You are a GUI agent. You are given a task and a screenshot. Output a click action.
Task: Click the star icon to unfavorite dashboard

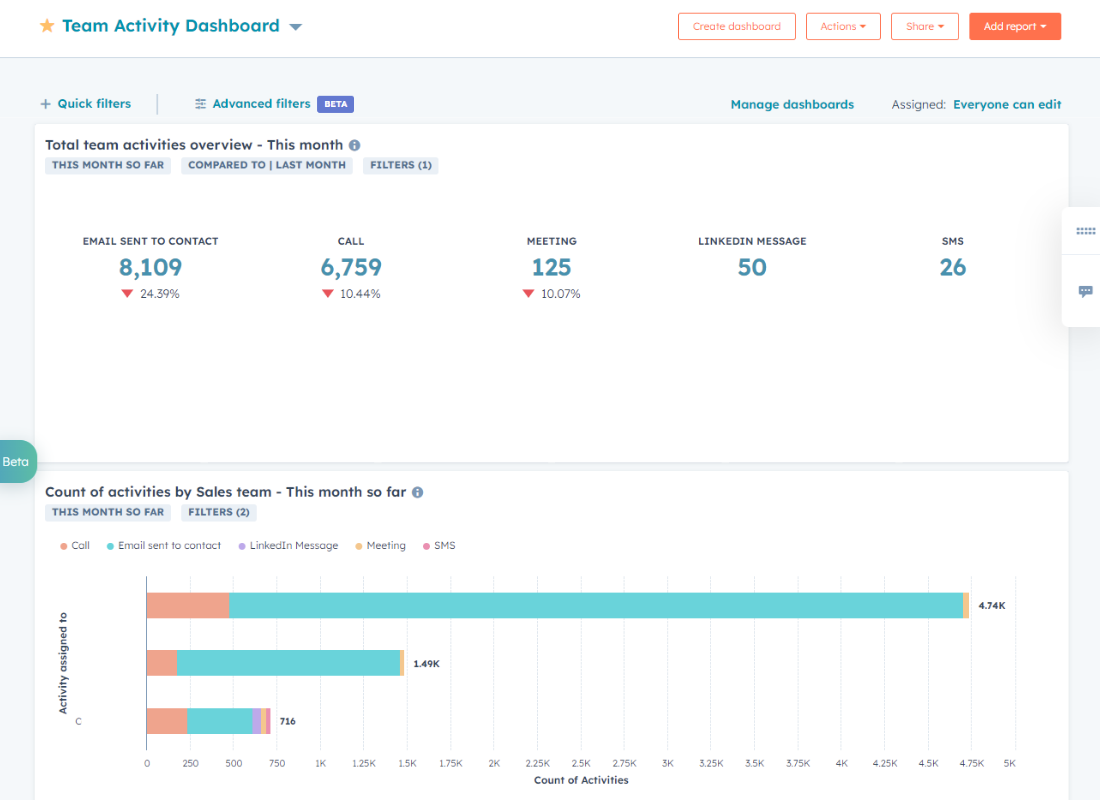point(47,25)
